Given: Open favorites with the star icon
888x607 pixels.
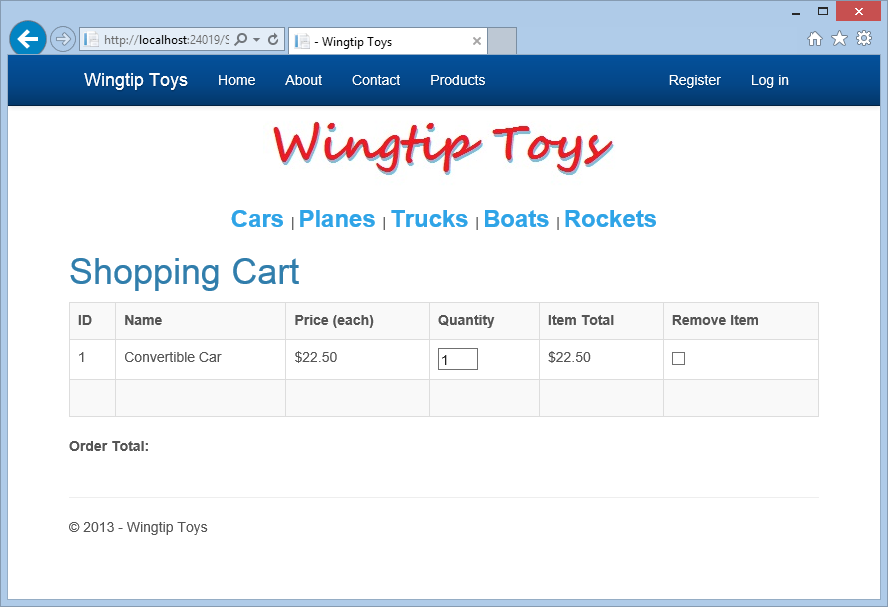Looking at the screenshot, I should [839, 36].
